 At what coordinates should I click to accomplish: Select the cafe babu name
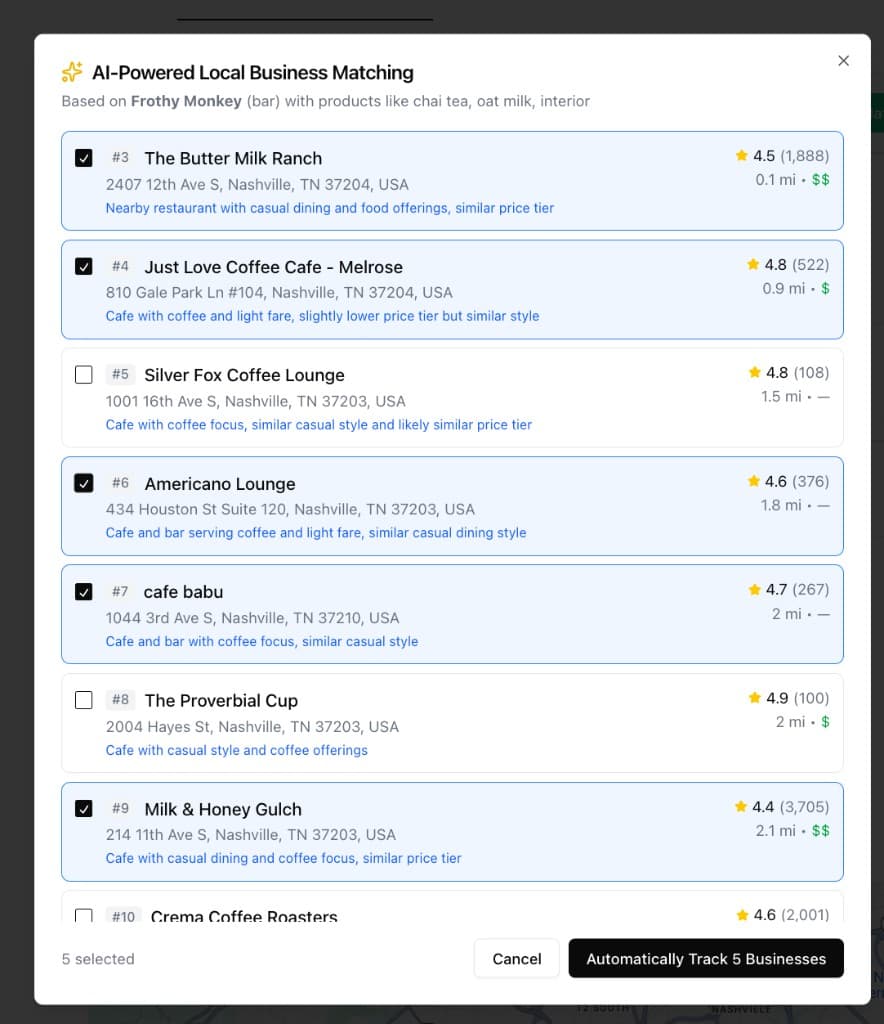click(x=183, y=592)
